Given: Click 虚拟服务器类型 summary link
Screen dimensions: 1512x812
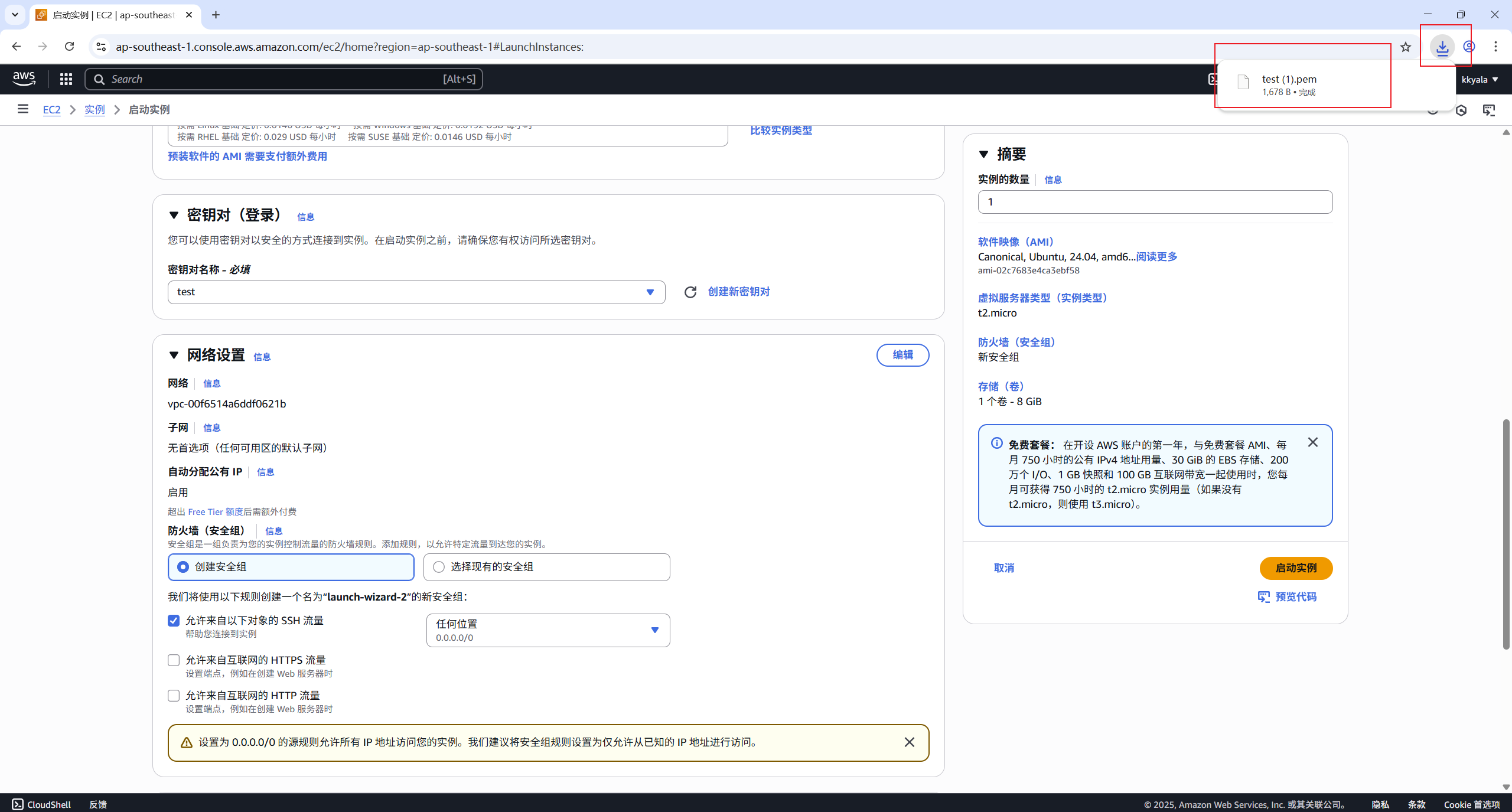Looking at the screenshot, I should tap(1043, 298).
